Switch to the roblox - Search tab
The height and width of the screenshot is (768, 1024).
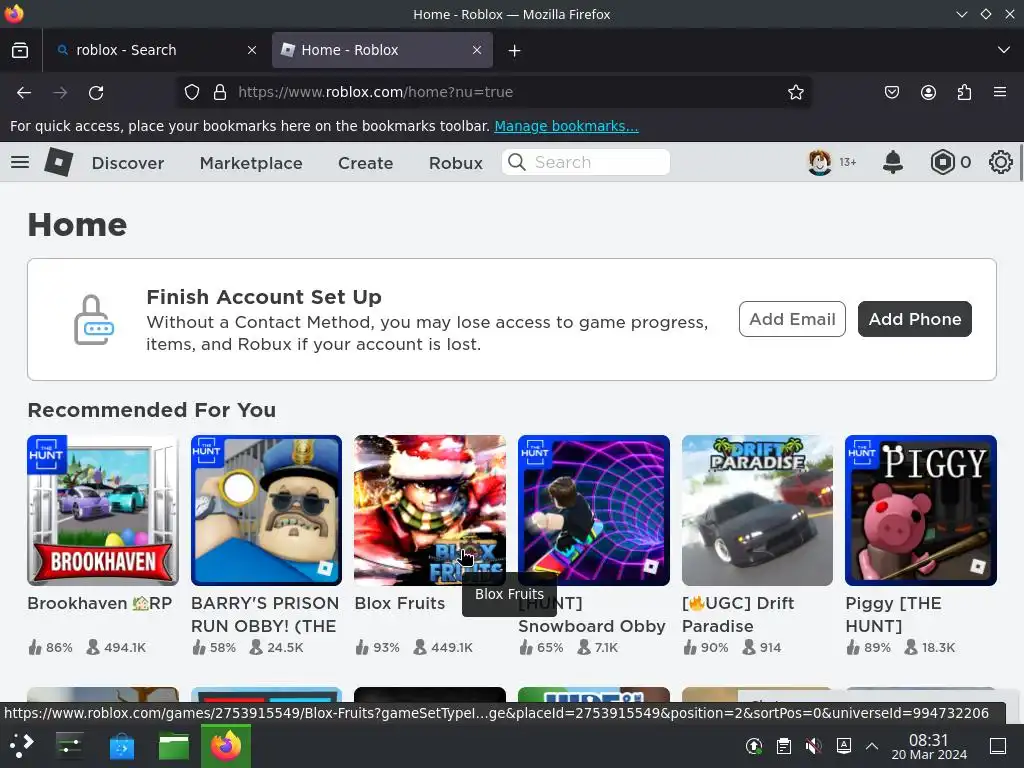pyautogui.click(x=157, y=50)
